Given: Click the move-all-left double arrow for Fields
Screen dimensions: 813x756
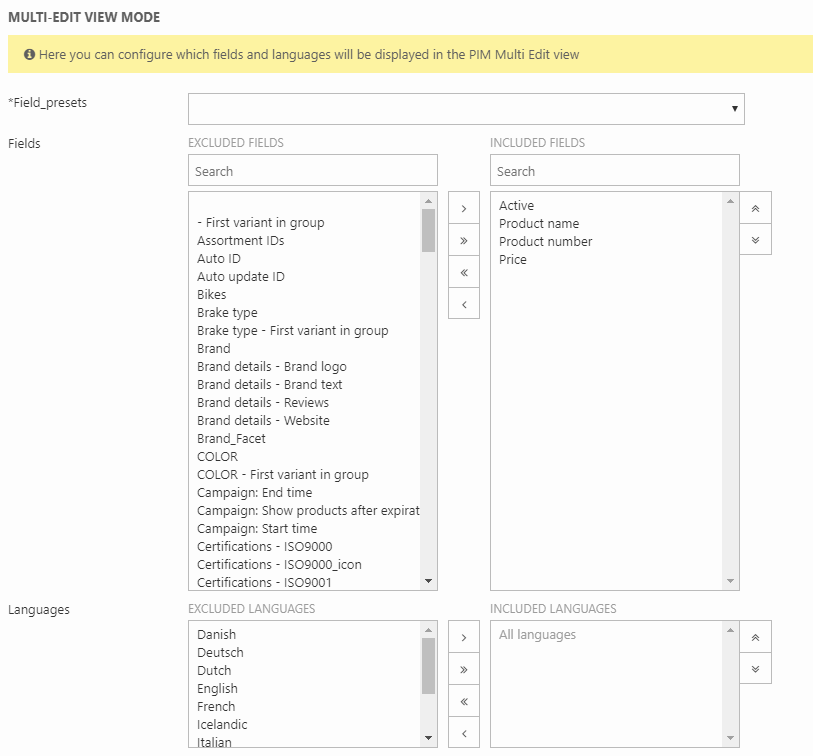Looking at the screenshot, I should 464,272.
